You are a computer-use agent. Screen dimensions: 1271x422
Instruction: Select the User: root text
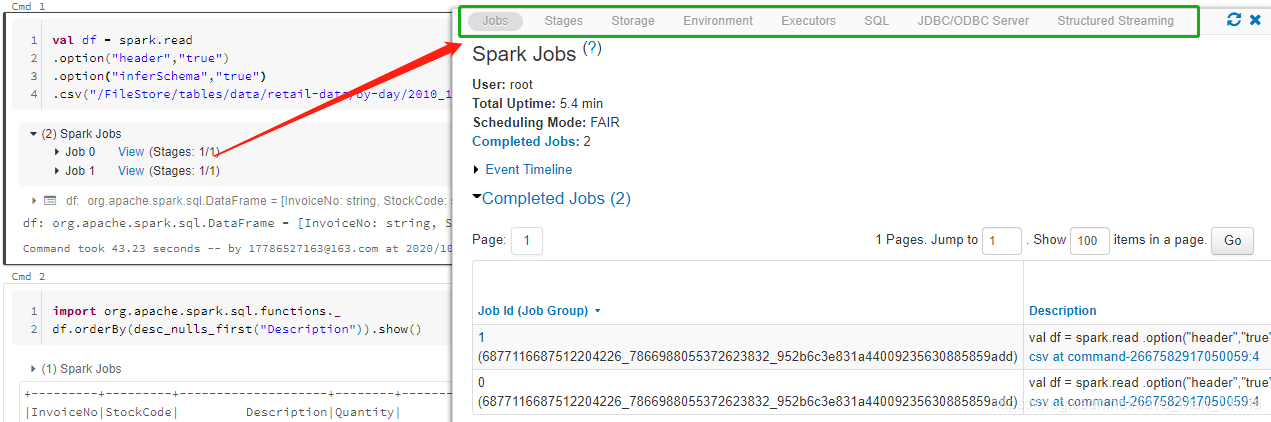coord(503,85)
